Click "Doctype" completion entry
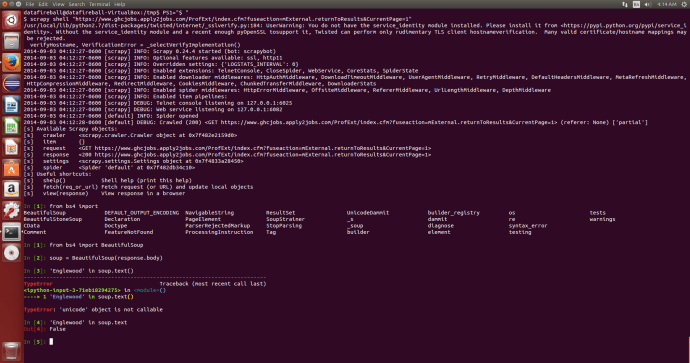Image resolution: width=690 pixels, height=363 pixels. (x=116, y=226)
